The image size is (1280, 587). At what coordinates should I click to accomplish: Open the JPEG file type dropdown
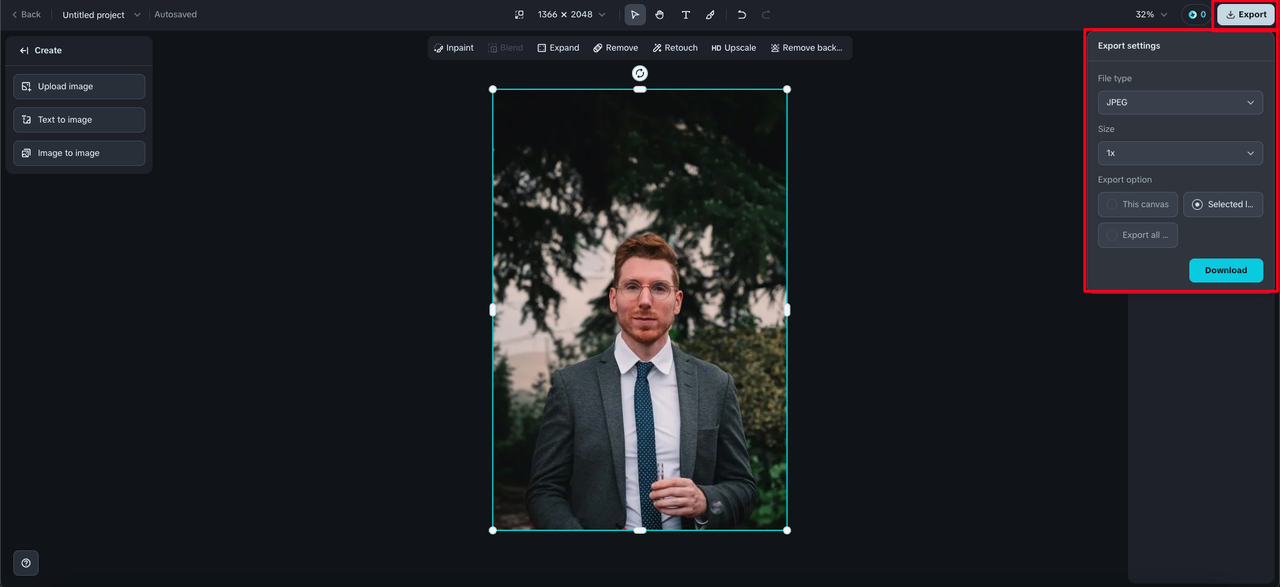click(1180, 102)
